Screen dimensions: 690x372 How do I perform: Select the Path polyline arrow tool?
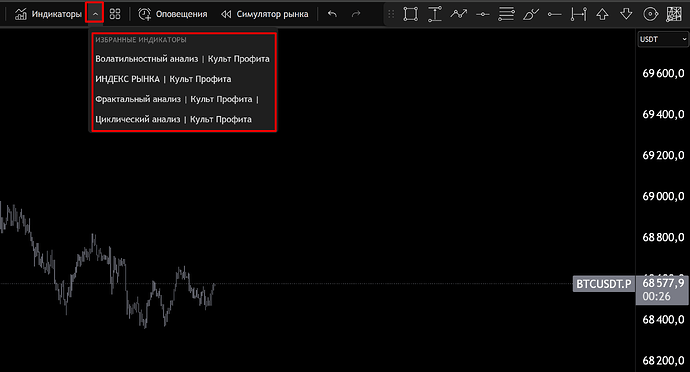pos(459,14)
